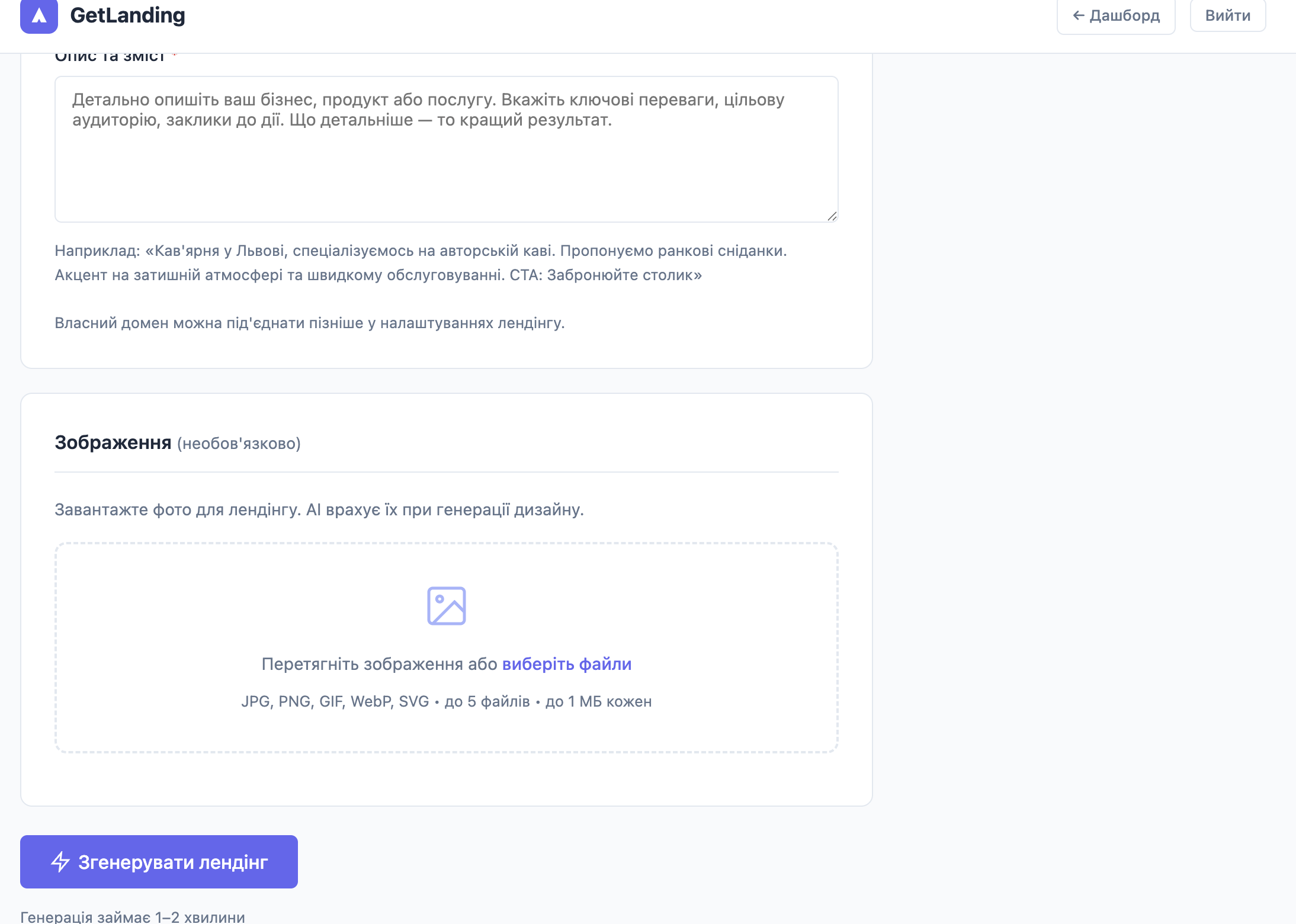Click the Зображення section heading
Screen dimensions: 1296x924
[x=113, y=442]
